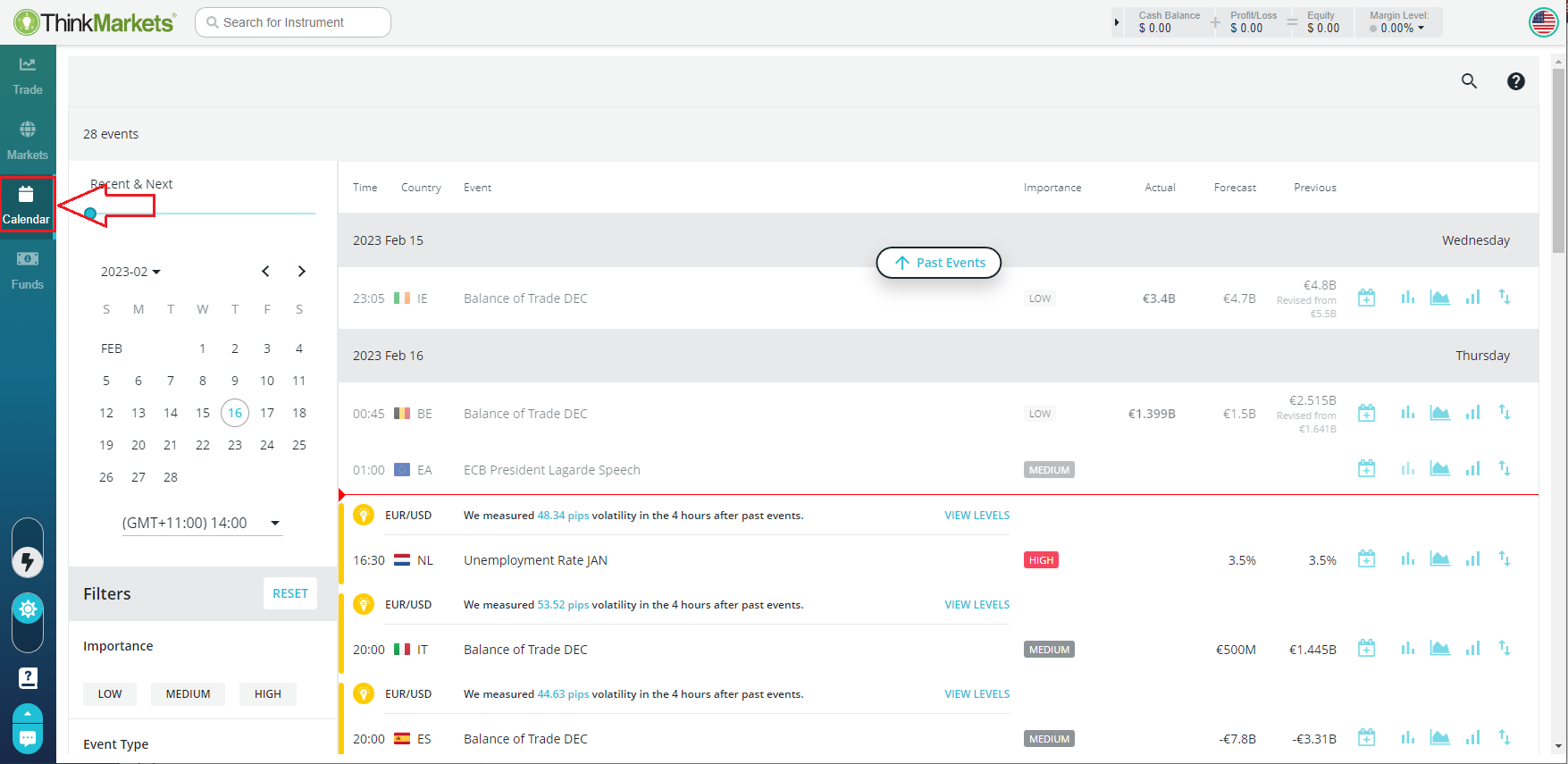Click the Time column header
This screenshot has height=764, width=1568.
[x=365, y=188]
